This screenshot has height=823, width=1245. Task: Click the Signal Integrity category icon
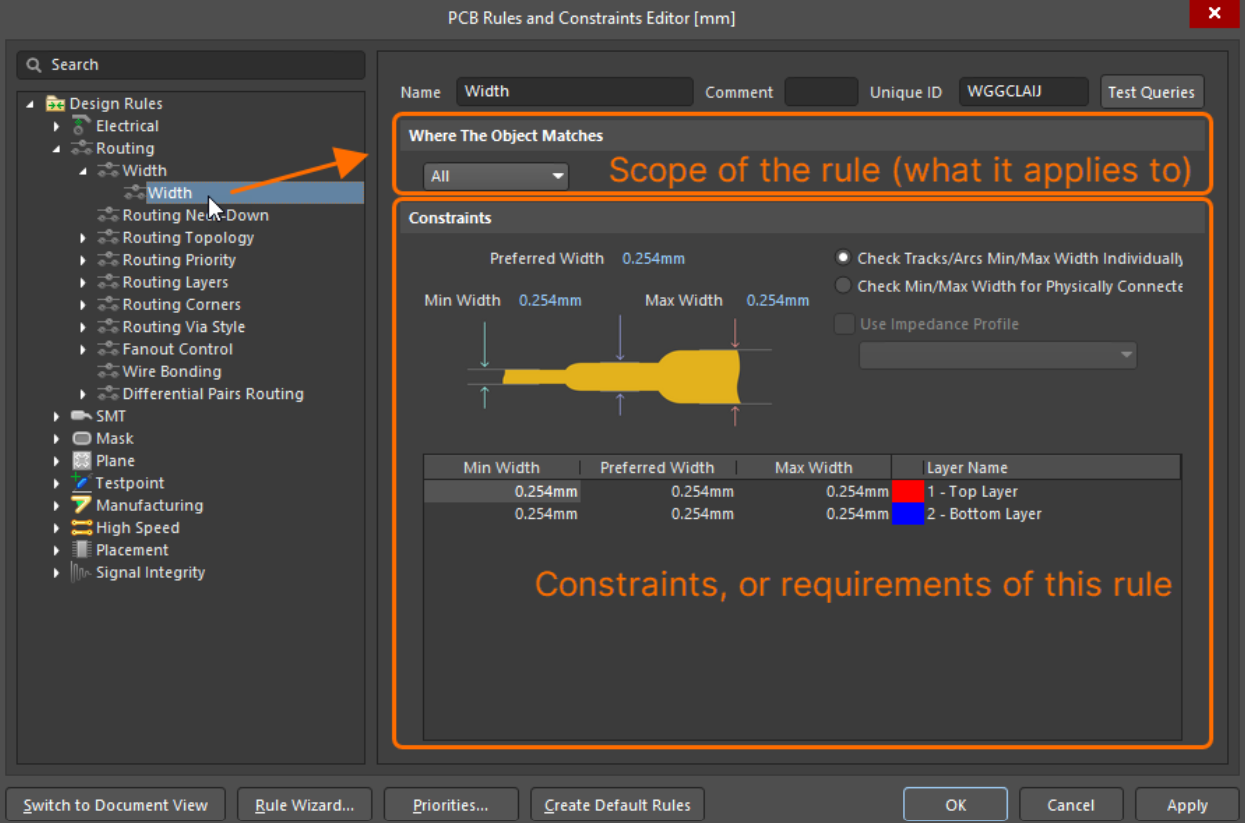pyautogui.click(x=81, y=572)
